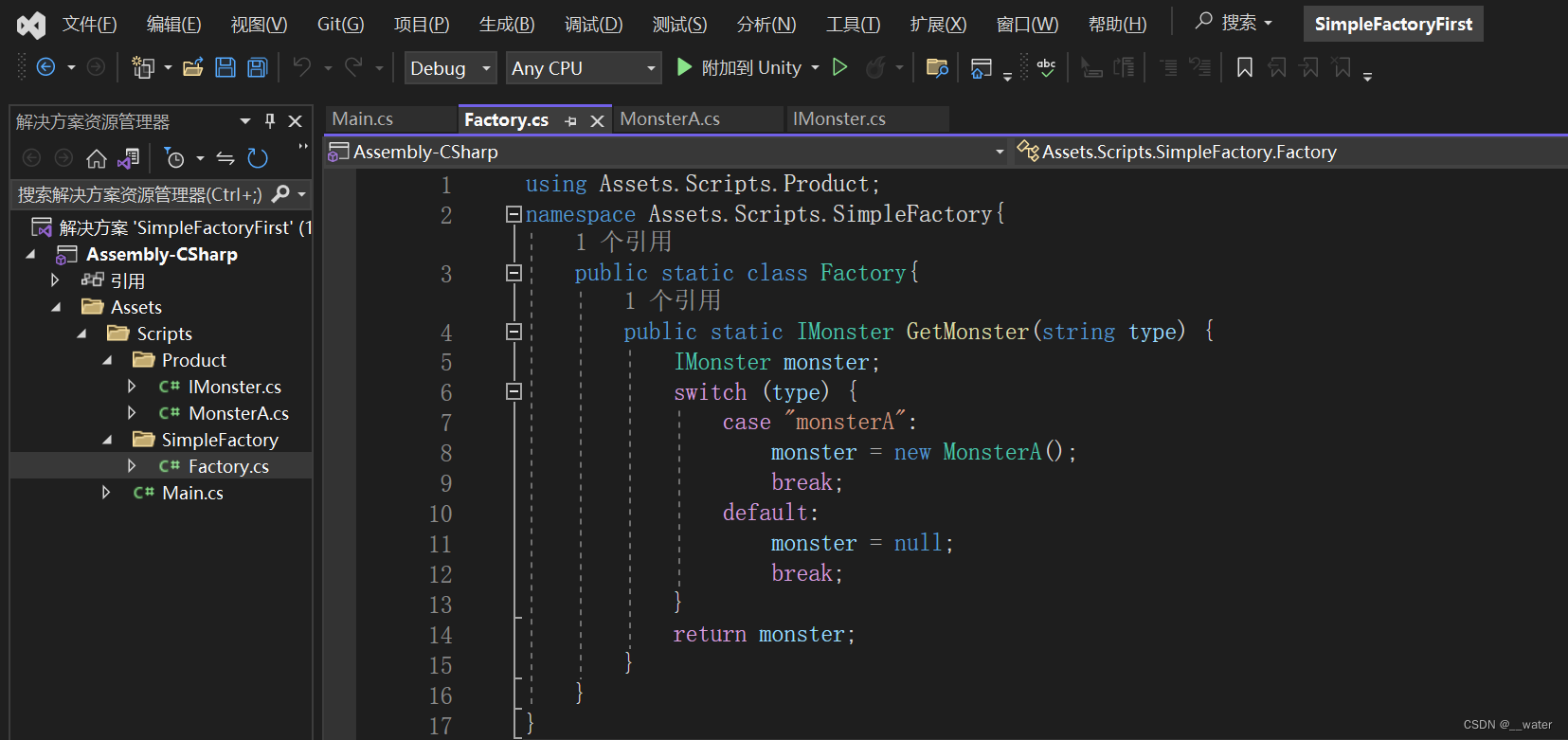Open the 编辑(E) menu
This screenshot has height=740, width=1568.
174,24
